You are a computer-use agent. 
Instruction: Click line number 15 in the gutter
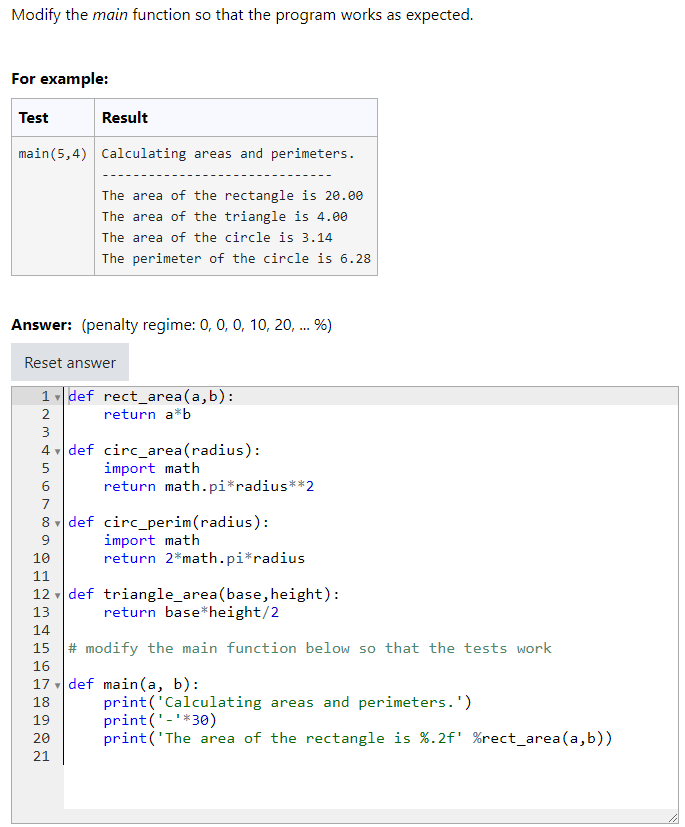click(41, 648)
